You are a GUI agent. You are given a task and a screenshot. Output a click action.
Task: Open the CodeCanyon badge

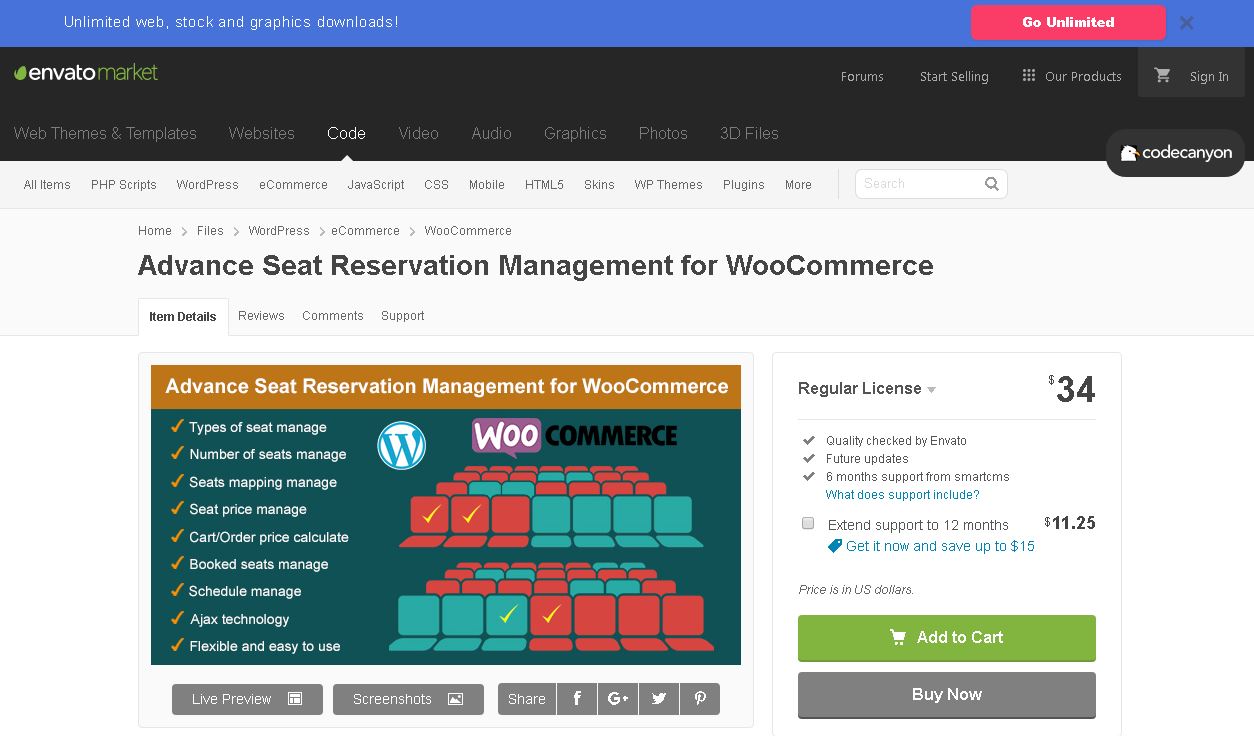[x=1175, y=153]
